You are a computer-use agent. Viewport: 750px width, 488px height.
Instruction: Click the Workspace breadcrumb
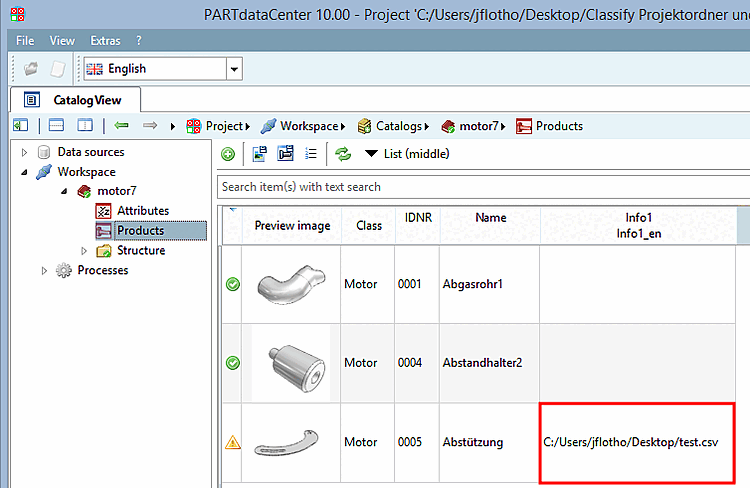point(300,126)
